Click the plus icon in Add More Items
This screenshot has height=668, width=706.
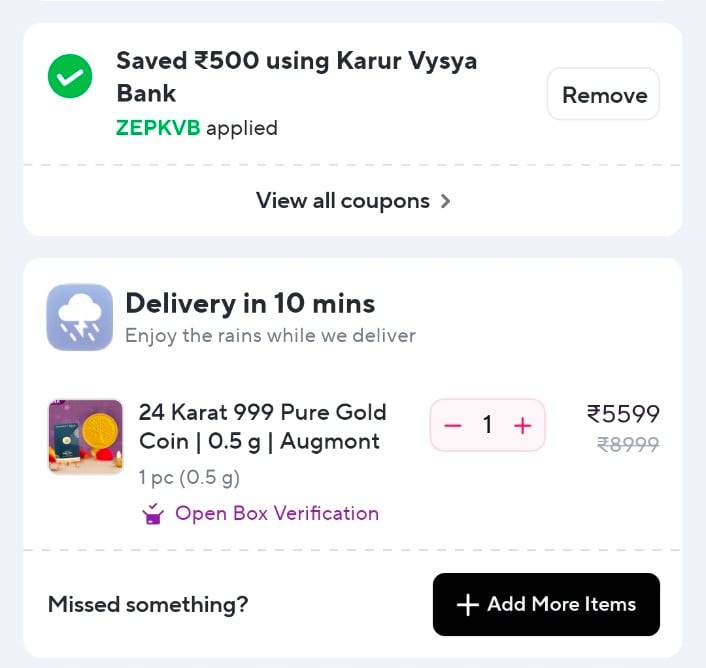(x=466, y=605)
